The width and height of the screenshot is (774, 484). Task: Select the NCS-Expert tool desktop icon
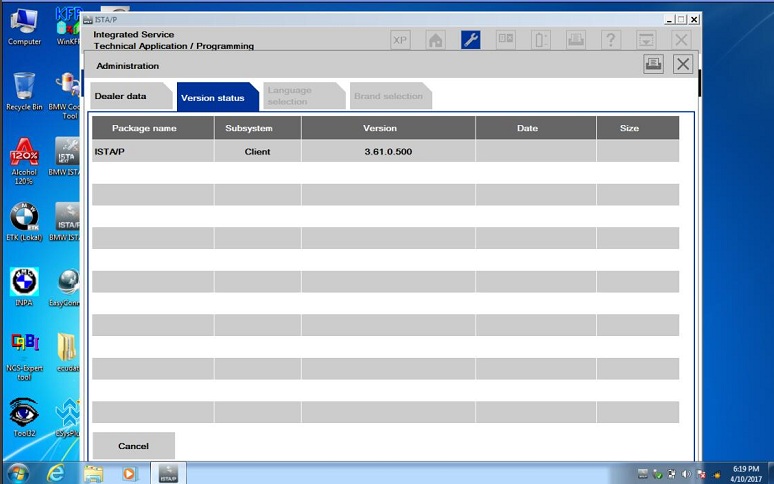24,351
